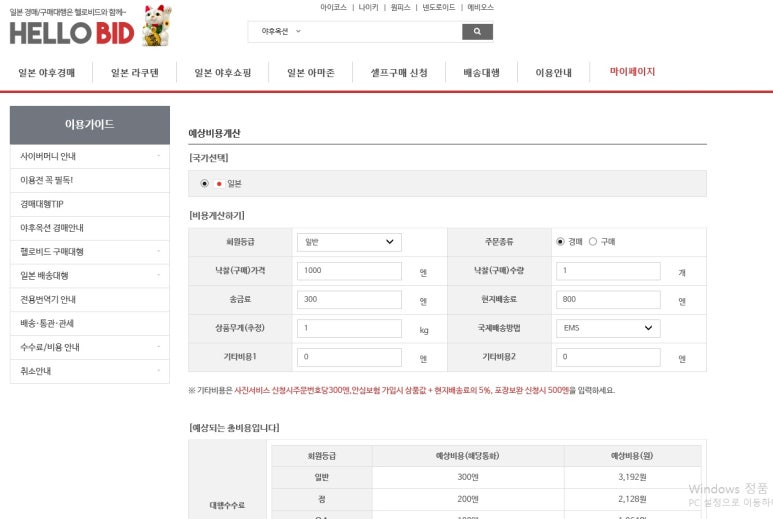
Task: Open 배송·통관·관세 sidebar link
Action: click(47, 323)
